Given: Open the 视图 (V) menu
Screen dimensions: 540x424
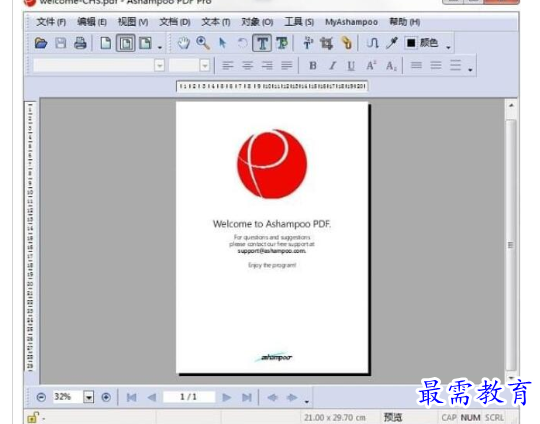Looking at the screenshot, I should click(133, 22).
